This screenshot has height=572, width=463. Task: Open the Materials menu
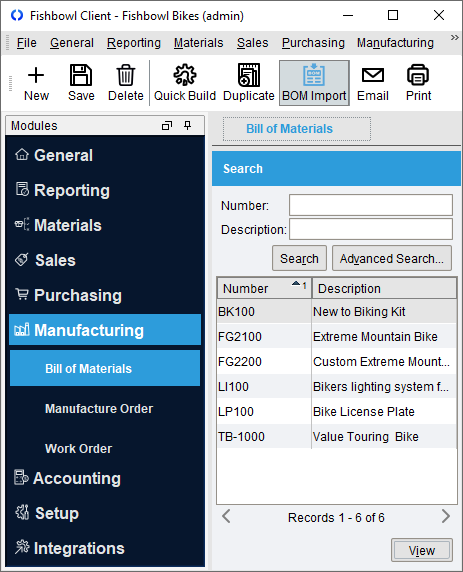[x=198, y=43]
